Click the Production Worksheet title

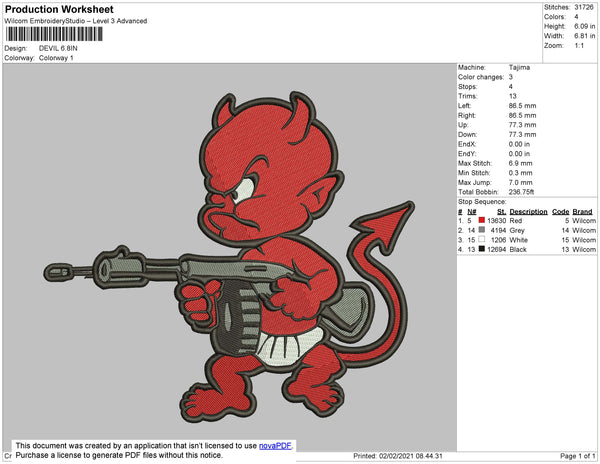pyautogui.click(x=59, y=9)
